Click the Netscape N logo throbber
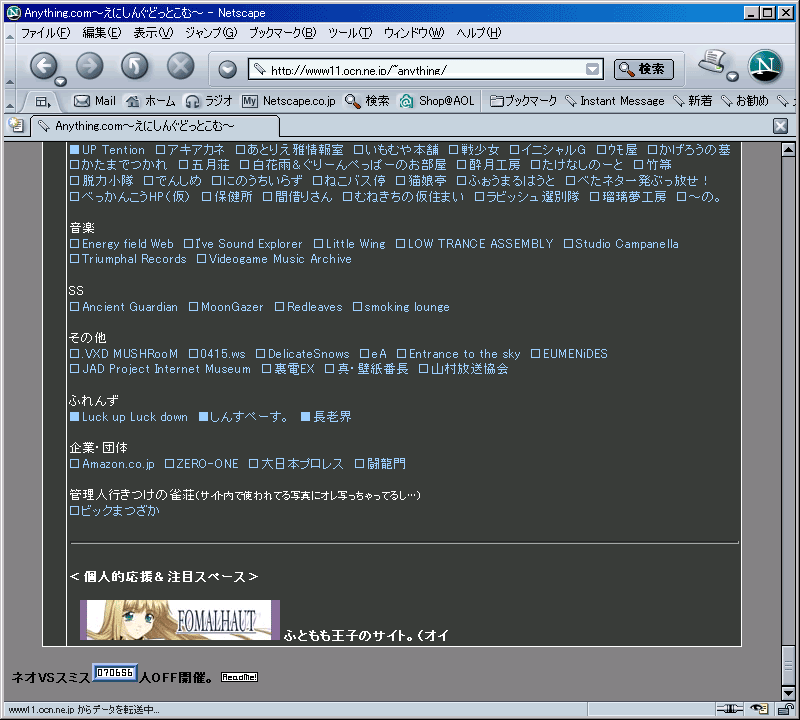 765,66
